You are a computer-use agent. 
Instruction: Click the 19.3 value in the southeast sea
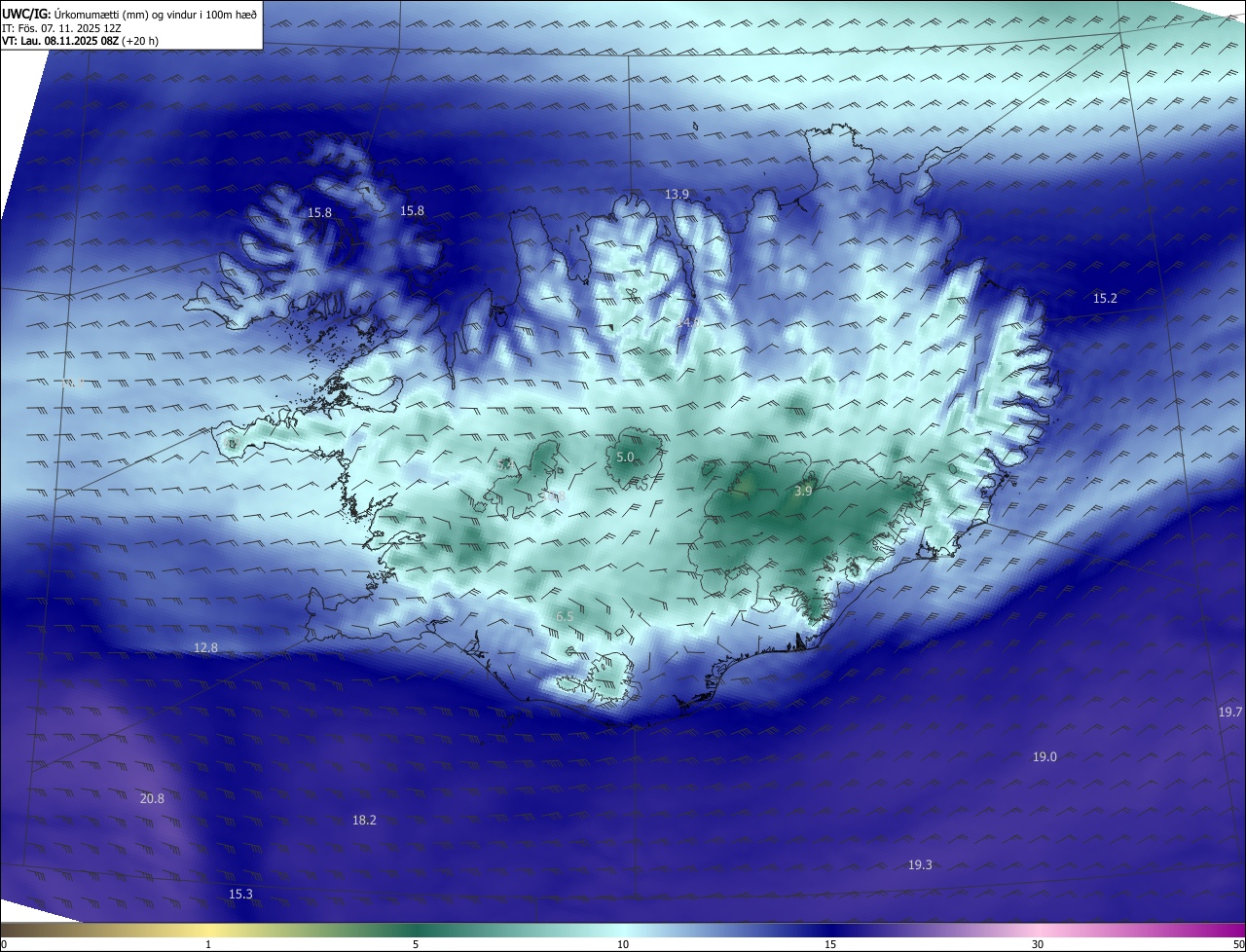(x=920, y=864)
